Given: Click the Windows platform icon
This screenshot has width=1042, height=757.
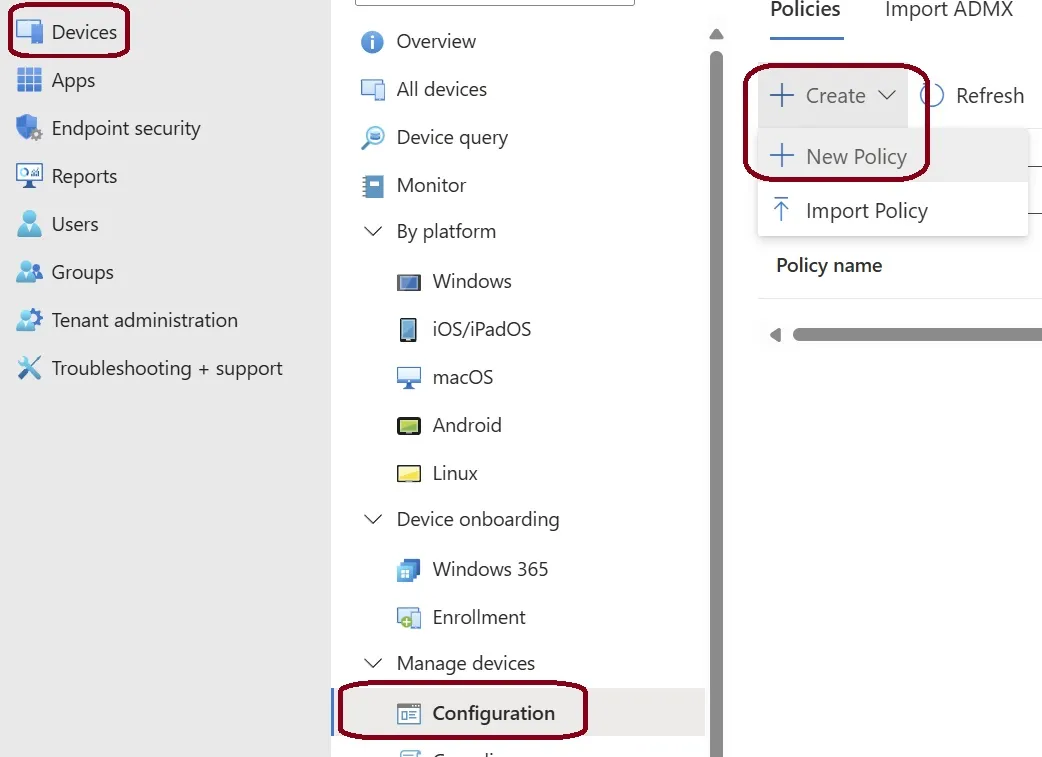Looking at the screenshot, I should pyautogui.click(x=409, y=282).
